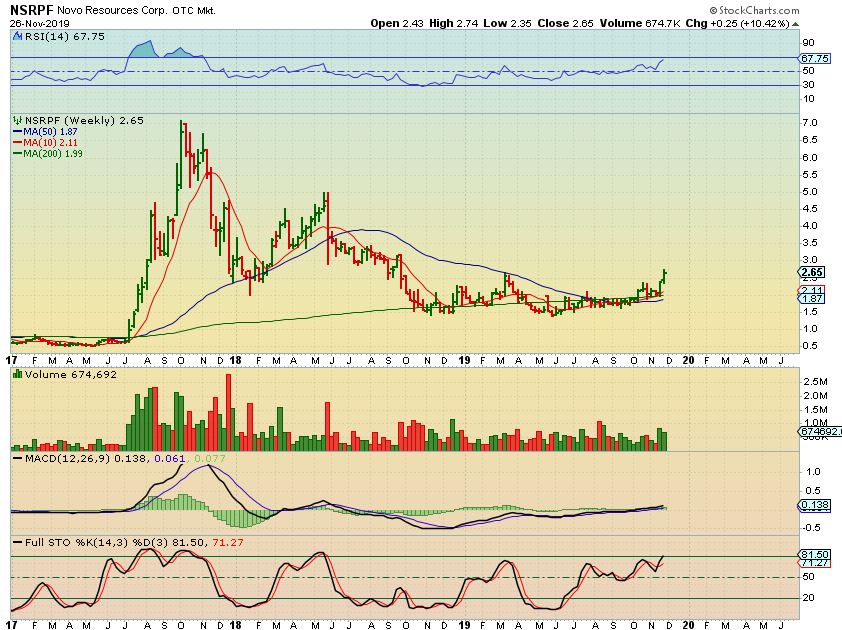Click the "MA(10) 2.11" legend text

(x=50, y=142)
